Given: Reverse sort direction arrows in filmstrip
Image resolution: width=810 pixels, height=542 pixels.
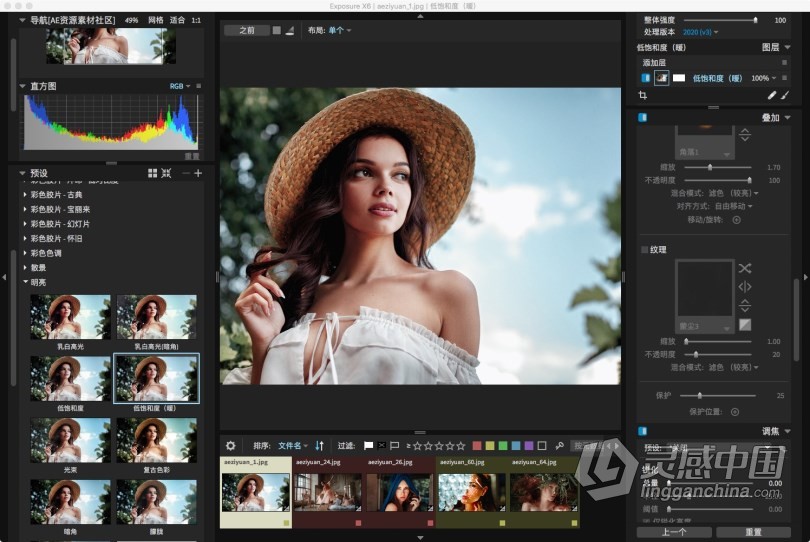Looking at the screenshot, I should pyautogui.click(x=319, y=445).
